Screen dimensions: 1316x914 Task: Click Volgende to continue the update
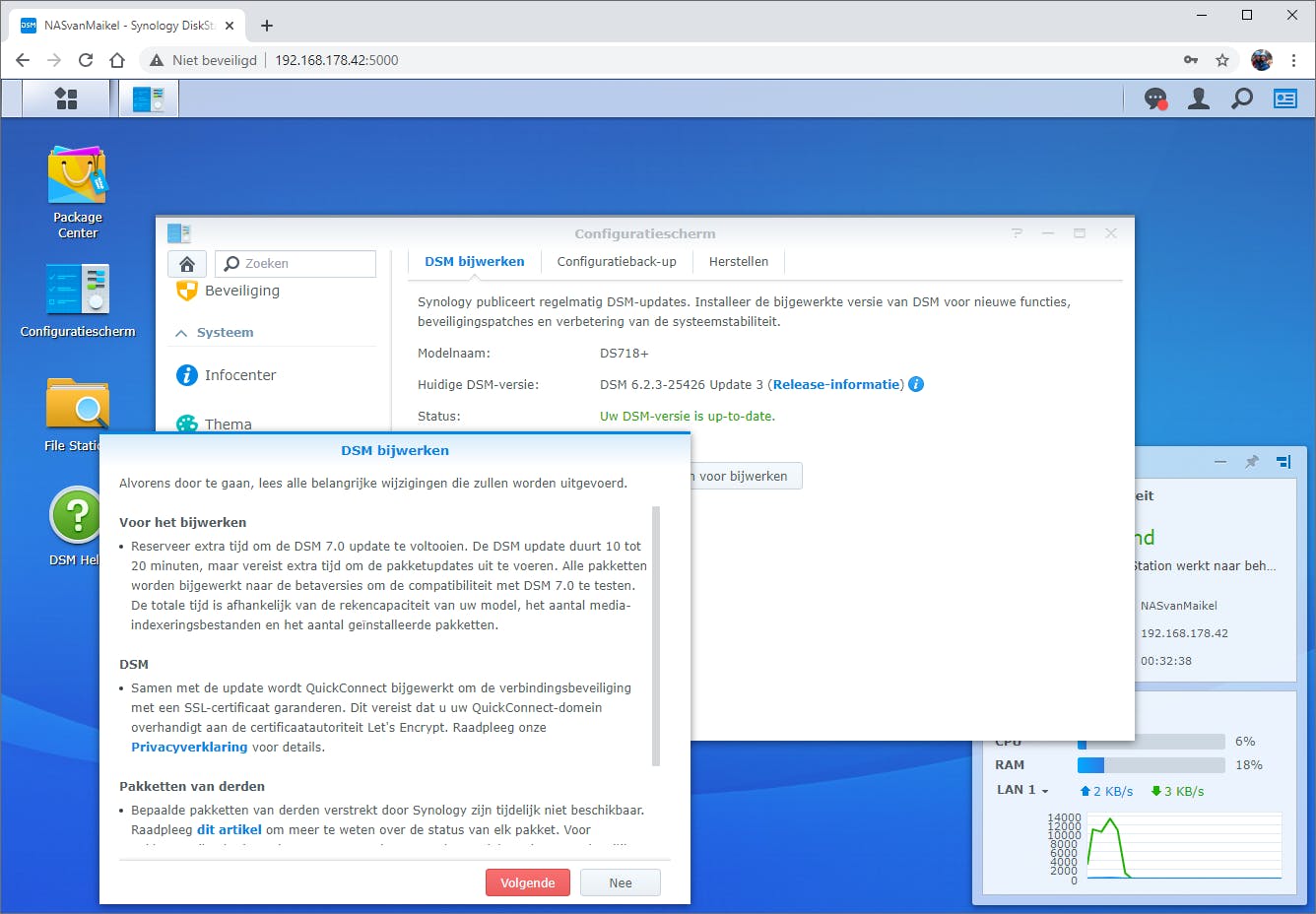coord(528,882)
